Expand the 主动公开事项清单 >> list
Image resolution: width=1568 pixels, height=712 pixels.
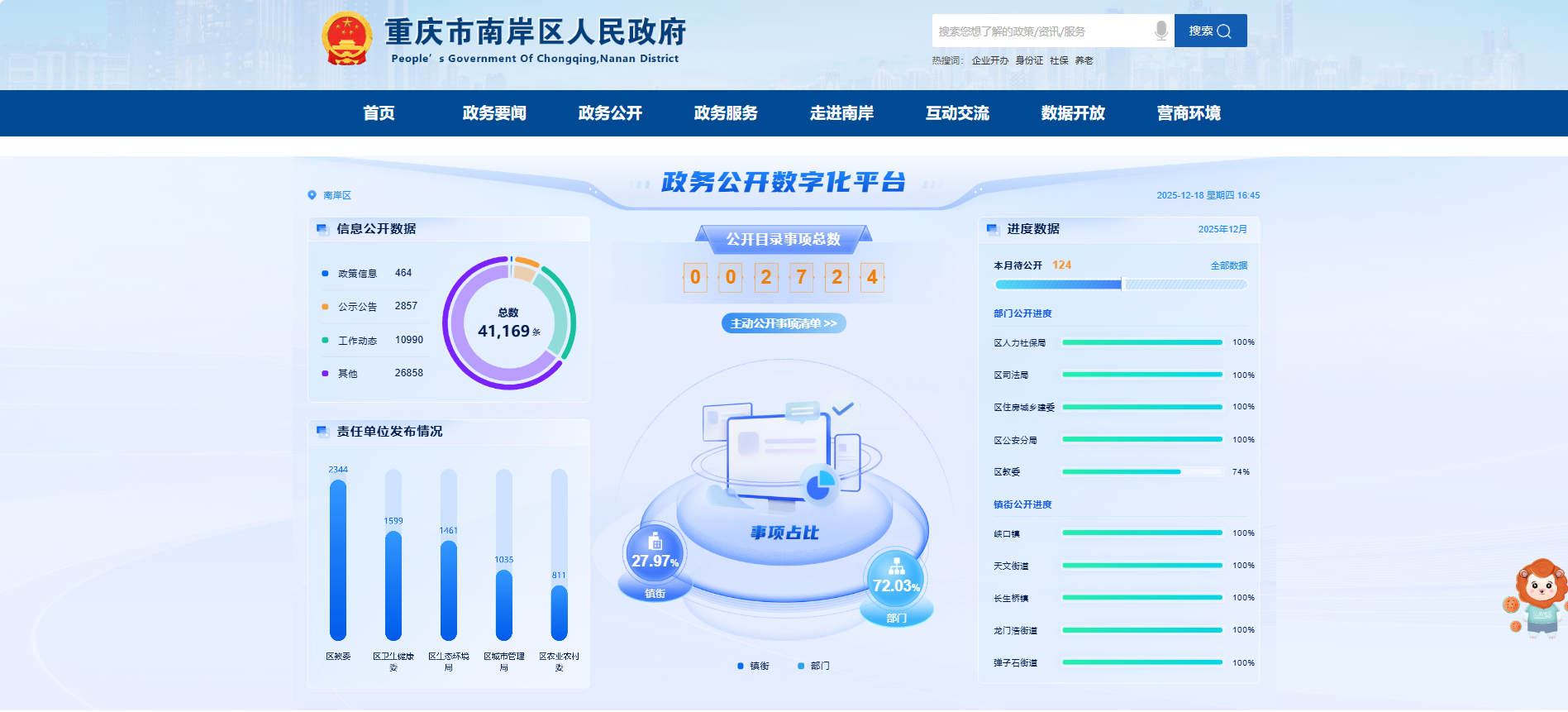(784, 323)
